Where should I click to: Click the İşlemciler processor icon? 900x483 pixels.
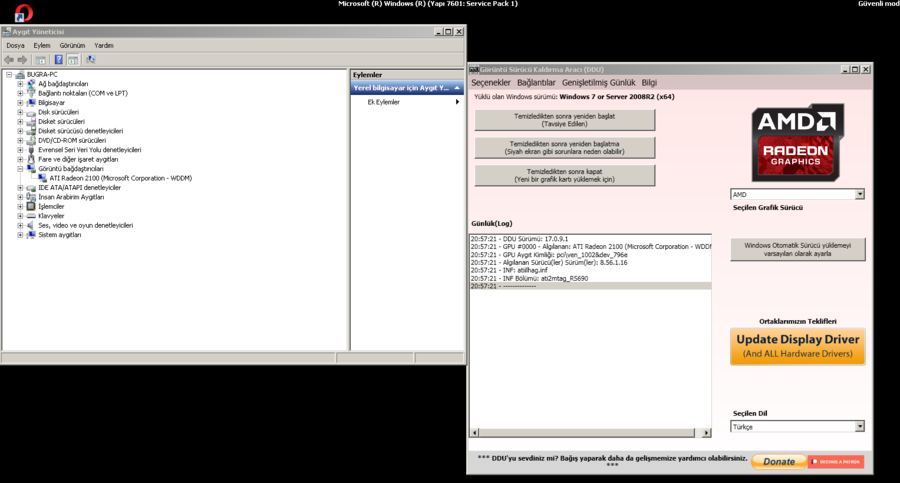31,207
